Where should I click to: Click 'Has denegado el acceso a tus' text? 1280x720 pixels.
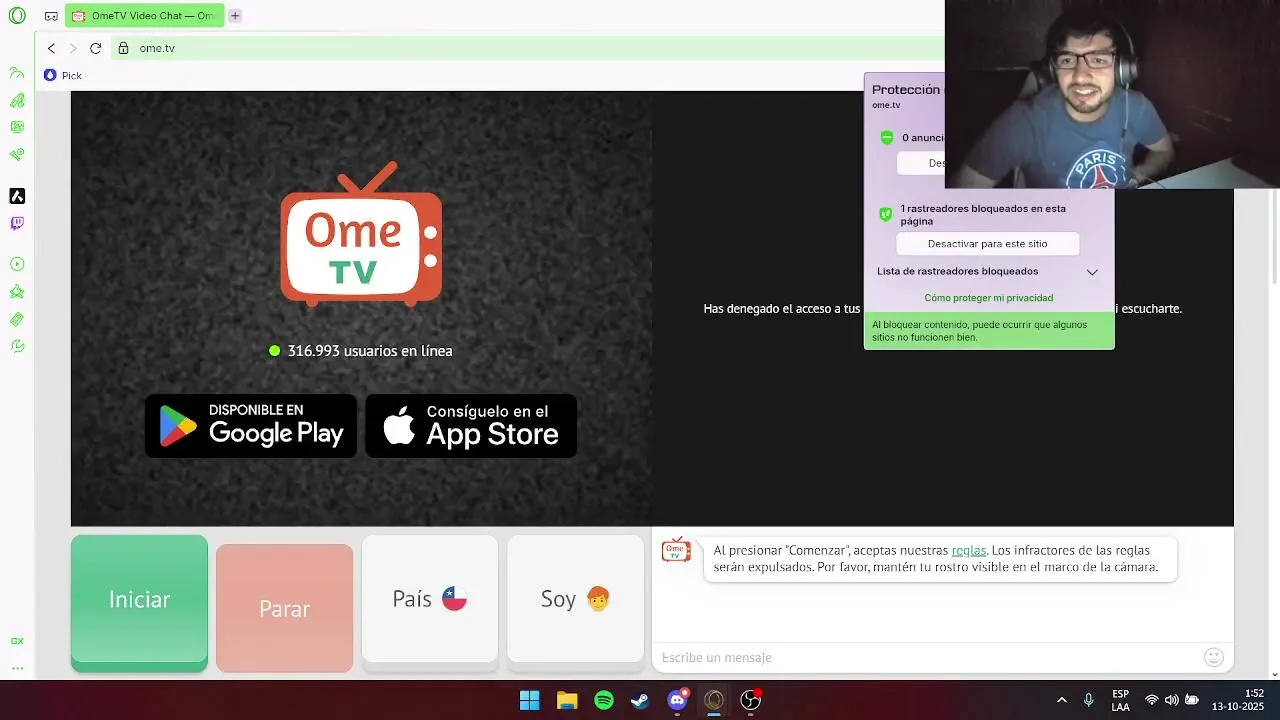[x=781, y=309]
